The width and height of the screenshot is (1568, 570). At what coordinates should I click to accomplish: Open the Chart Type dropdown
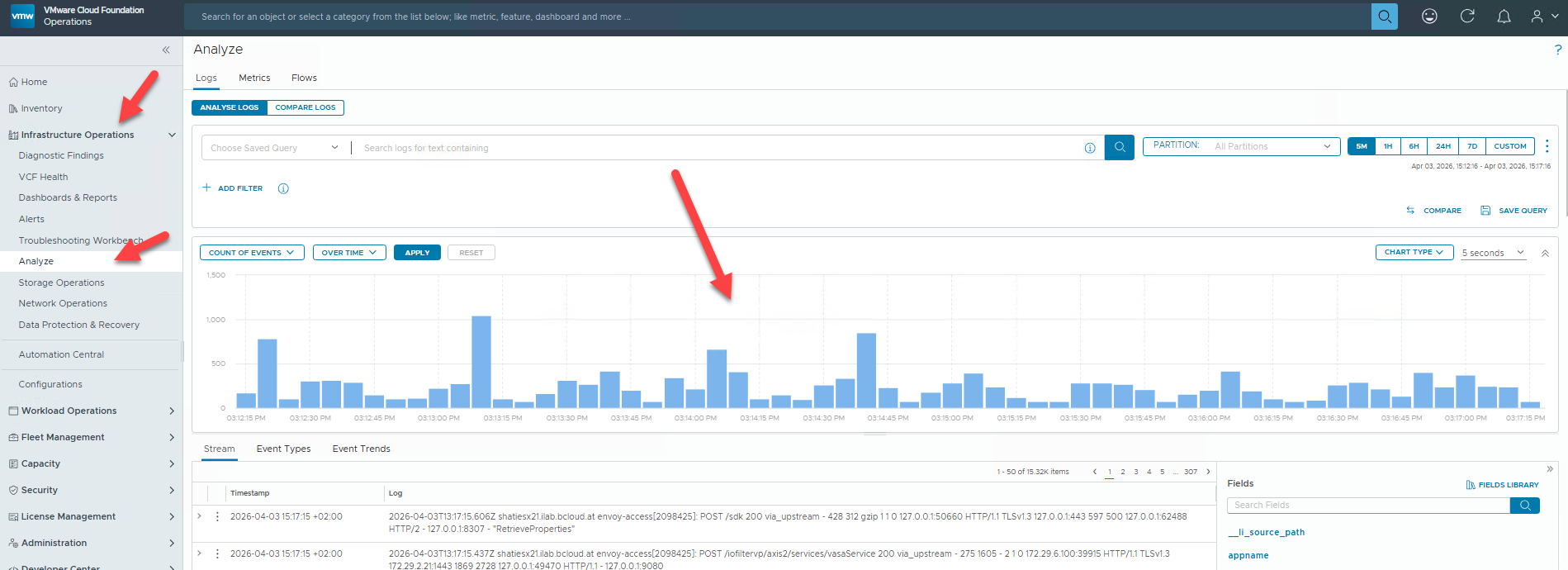pos(1414,253)
